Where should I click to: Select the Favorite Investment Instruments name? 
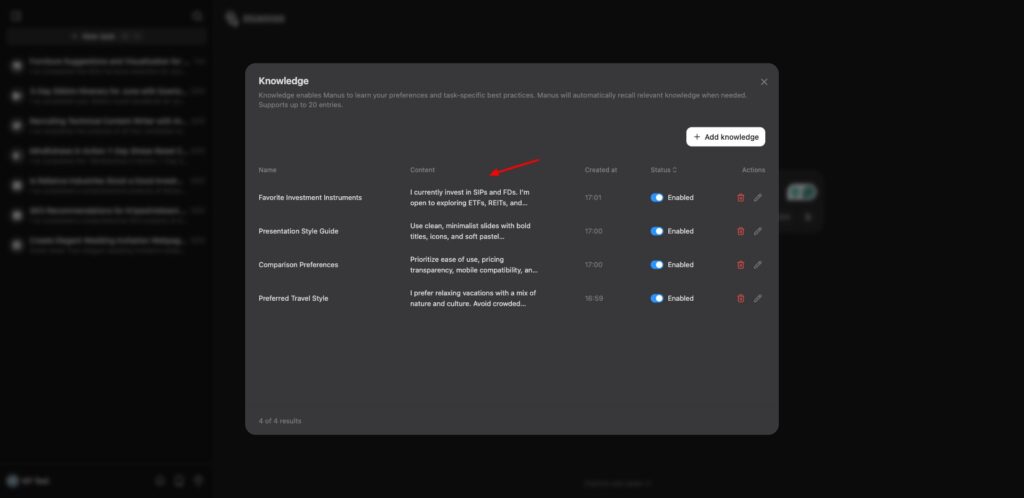[x=310, y=198]
